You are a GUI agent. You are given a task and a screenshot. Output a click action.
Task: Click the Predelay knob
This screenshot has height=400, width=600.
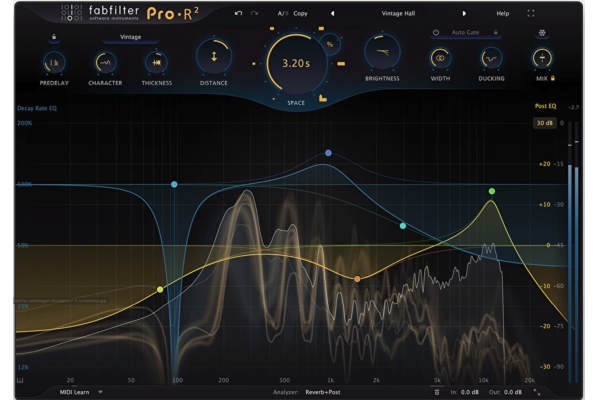coord(54,63)
